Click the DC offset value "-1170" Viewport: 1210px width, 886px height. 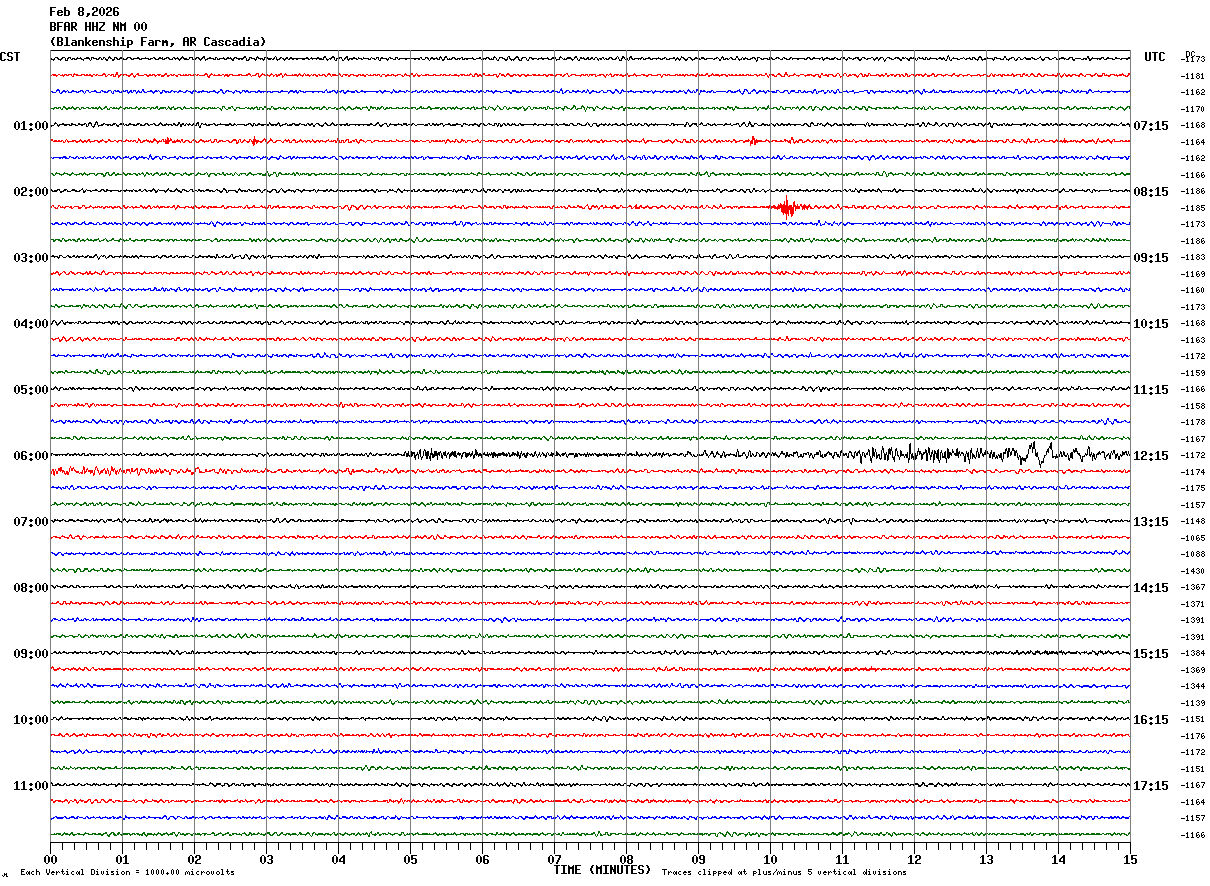1193,109
